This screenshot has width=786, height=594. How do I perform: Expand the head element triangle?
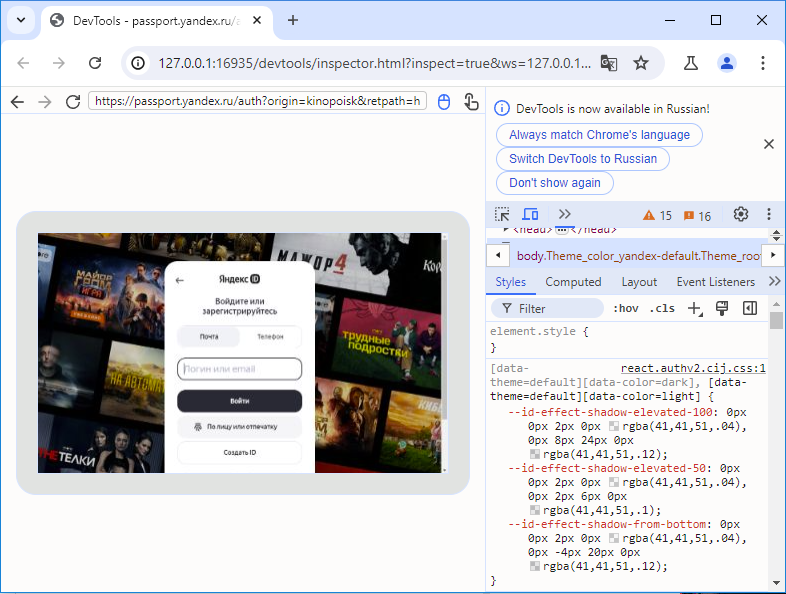pyautogui.click(x=506, y=230)
